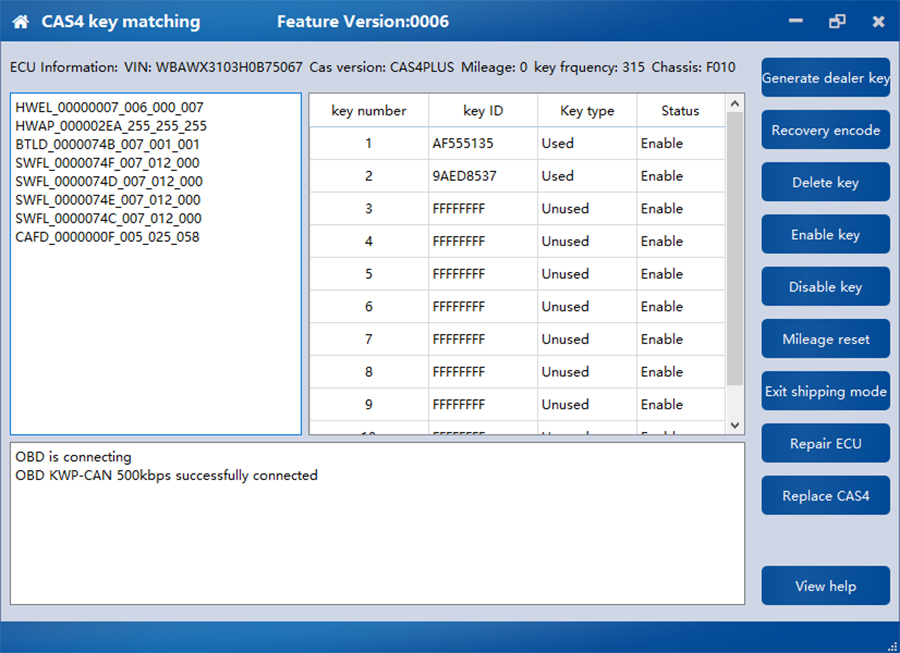Click the Delete key button
Image resolution: width=900 pixels, height=653 pixels.
coord(825,183)
